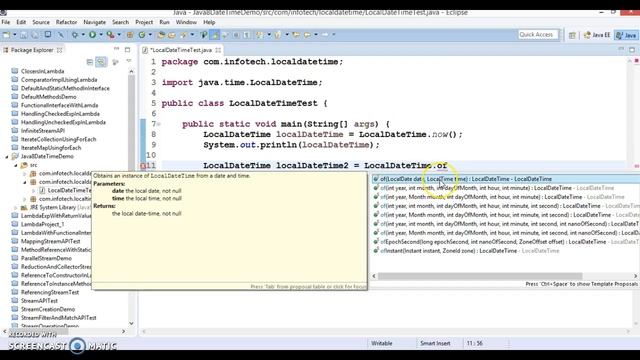Collapse the src folder node

[16, 165]
